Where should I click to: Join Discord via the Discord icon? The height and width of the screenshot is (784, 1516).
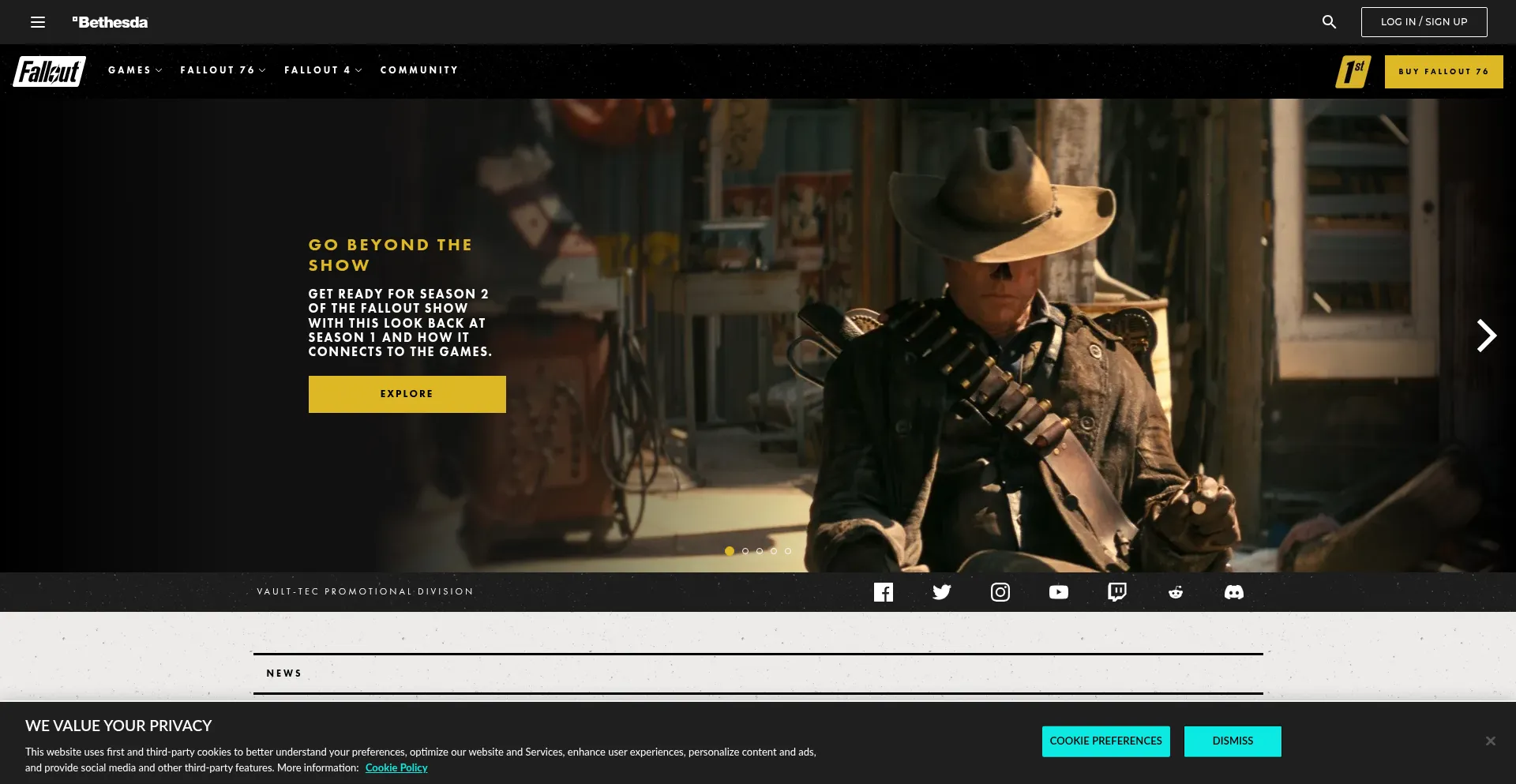[1233, 592]
